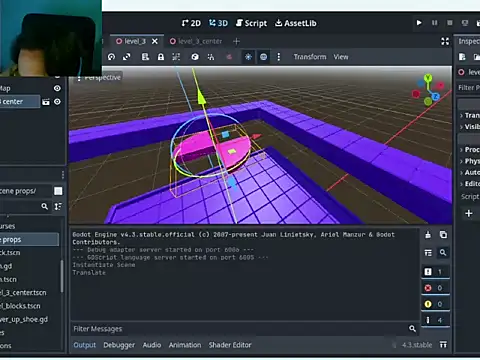
Task: Toggle FileSystem split mode square icon
Action: (x=58, y=191)
